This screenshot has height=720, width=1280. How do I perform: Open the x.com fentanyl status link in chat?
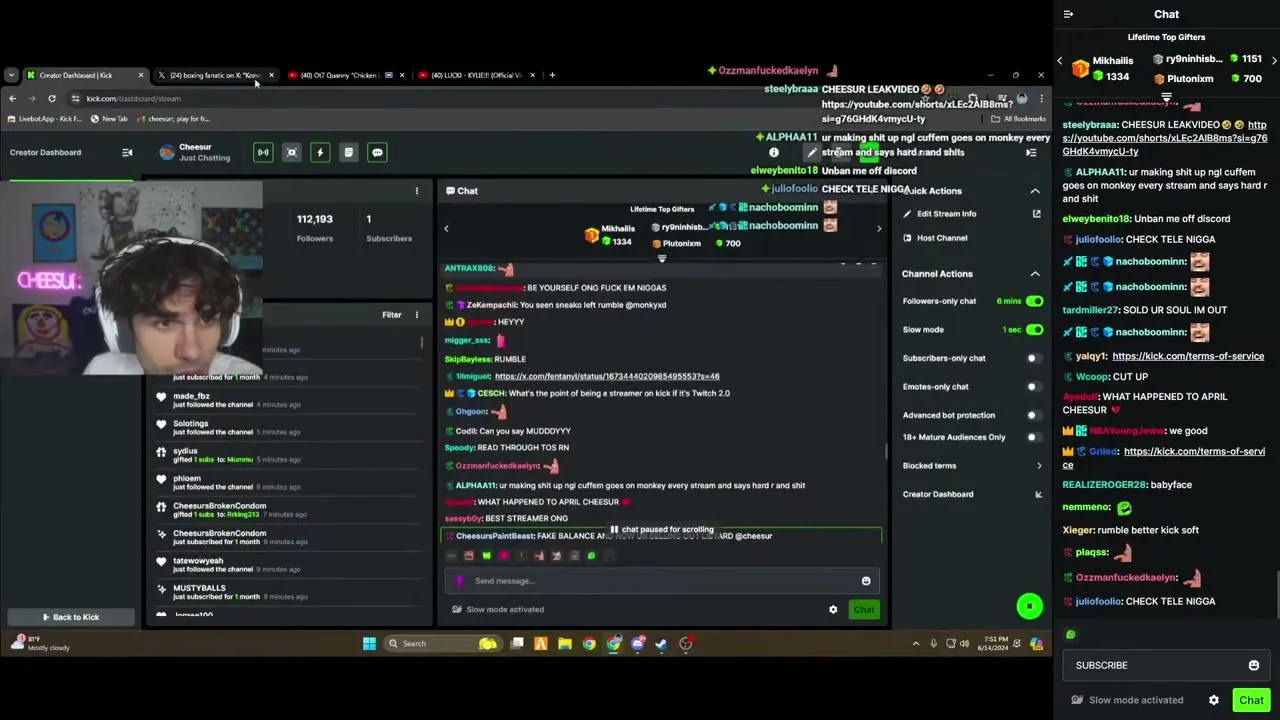pos(607,376)
